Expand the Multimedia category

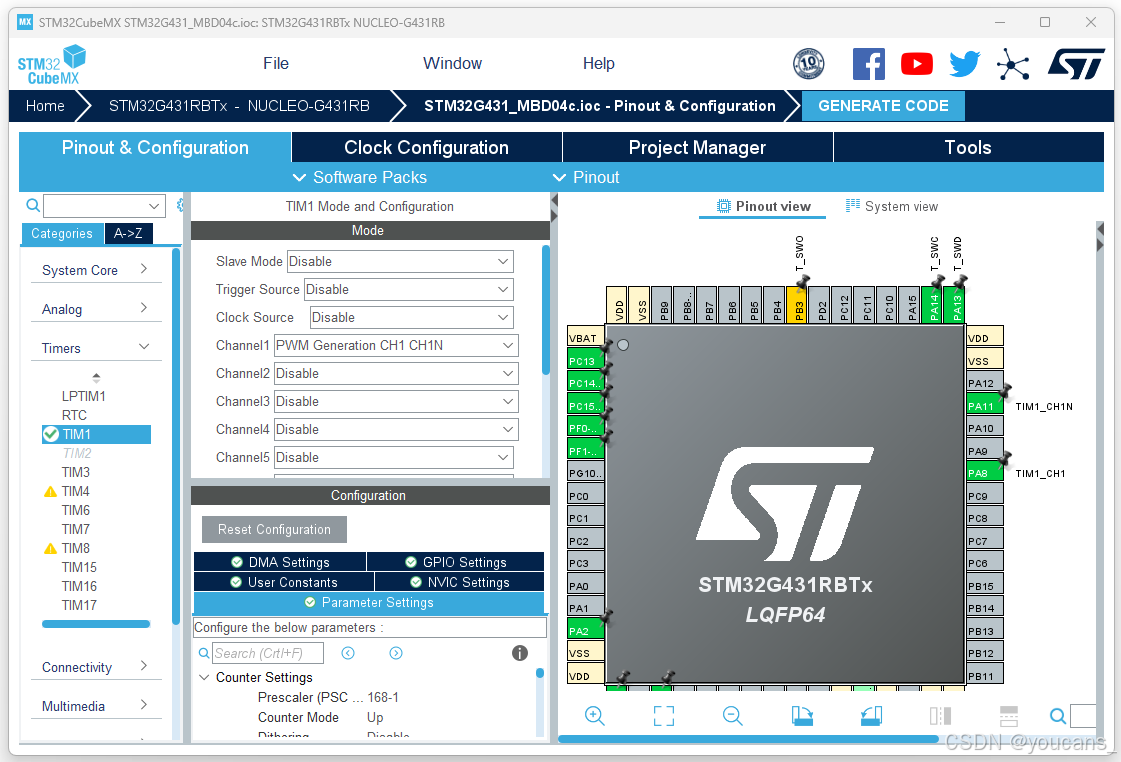coord(96,706)
